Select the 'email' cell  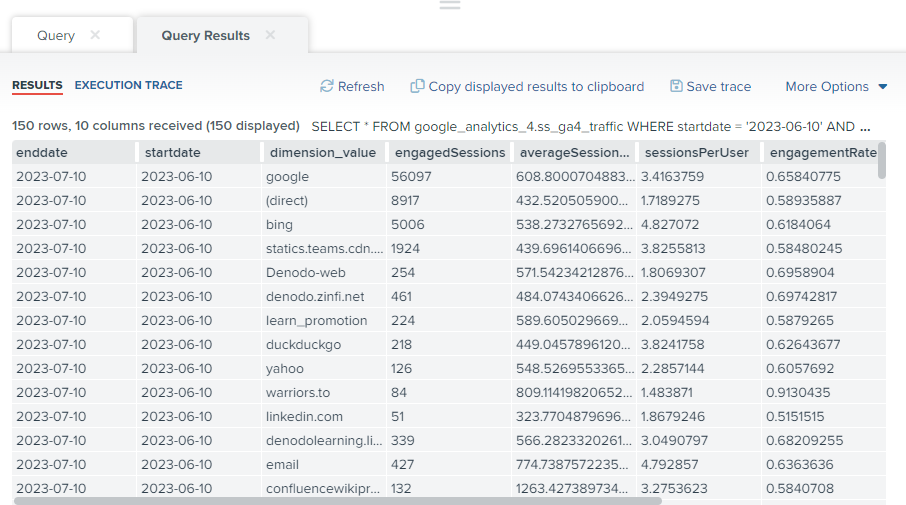[324, 464]
